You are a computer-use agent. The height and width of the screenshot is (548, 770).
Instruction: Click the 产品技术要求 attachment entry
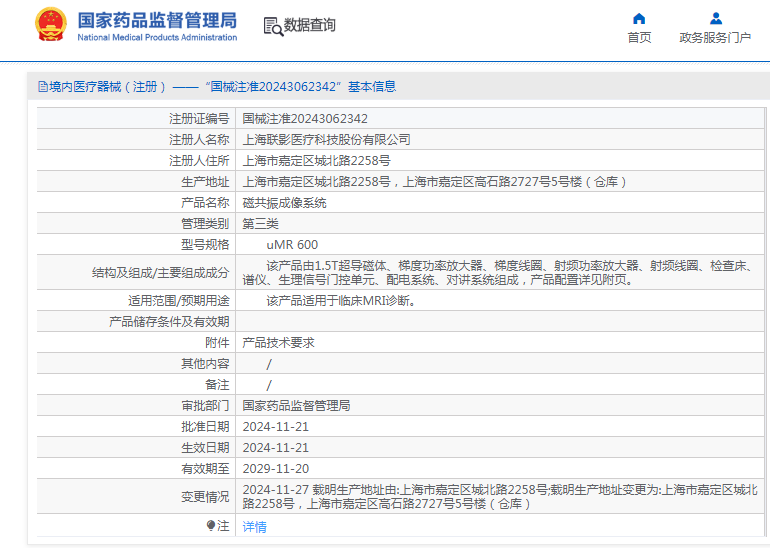pyautogui.click(x=278, y=342)
